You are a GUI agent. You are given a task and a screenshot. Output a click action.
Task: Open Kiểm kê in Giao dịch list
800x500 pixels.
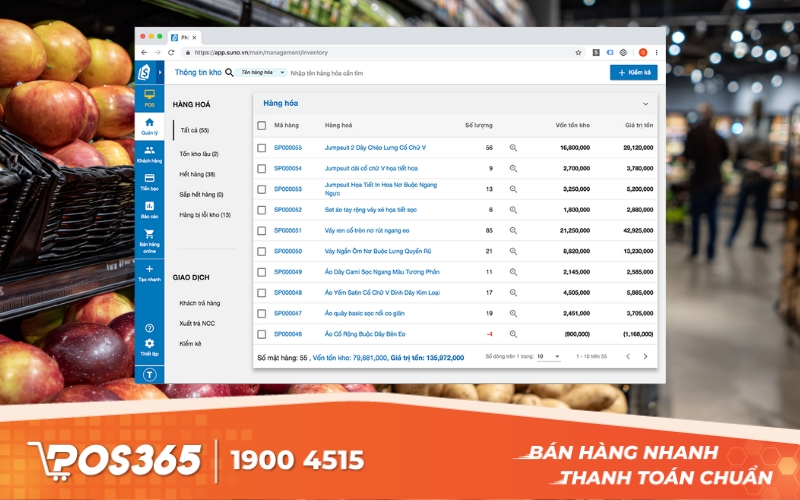click(190, 344)
